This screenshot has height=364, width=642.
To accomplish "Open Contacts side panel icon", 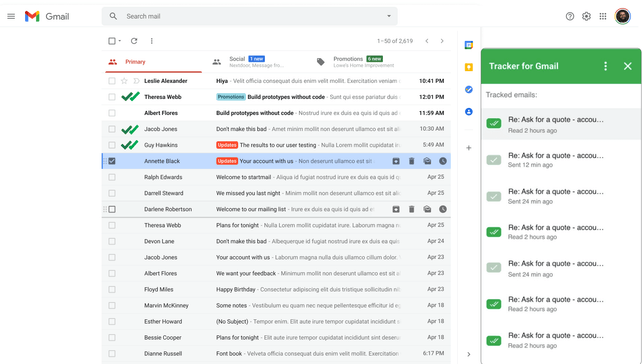I will click(469, 111).
